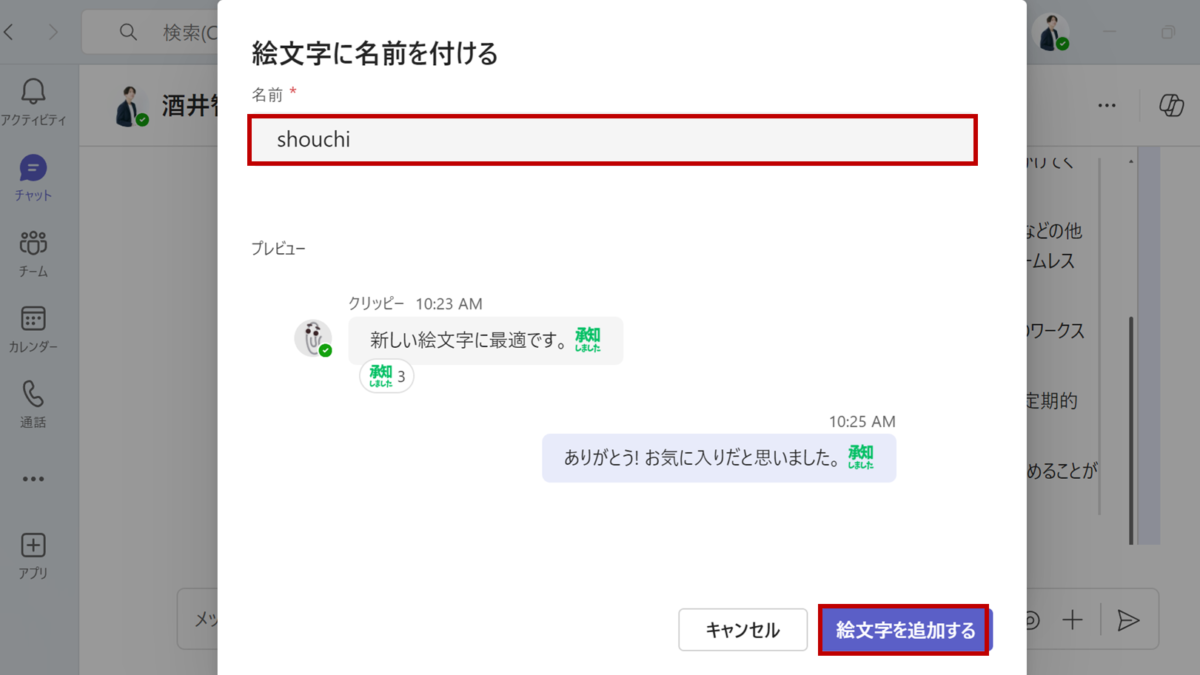1200x675 pixels.
Task: Click the plus attachment icon near message box
Action: (x=1072, y=619)
